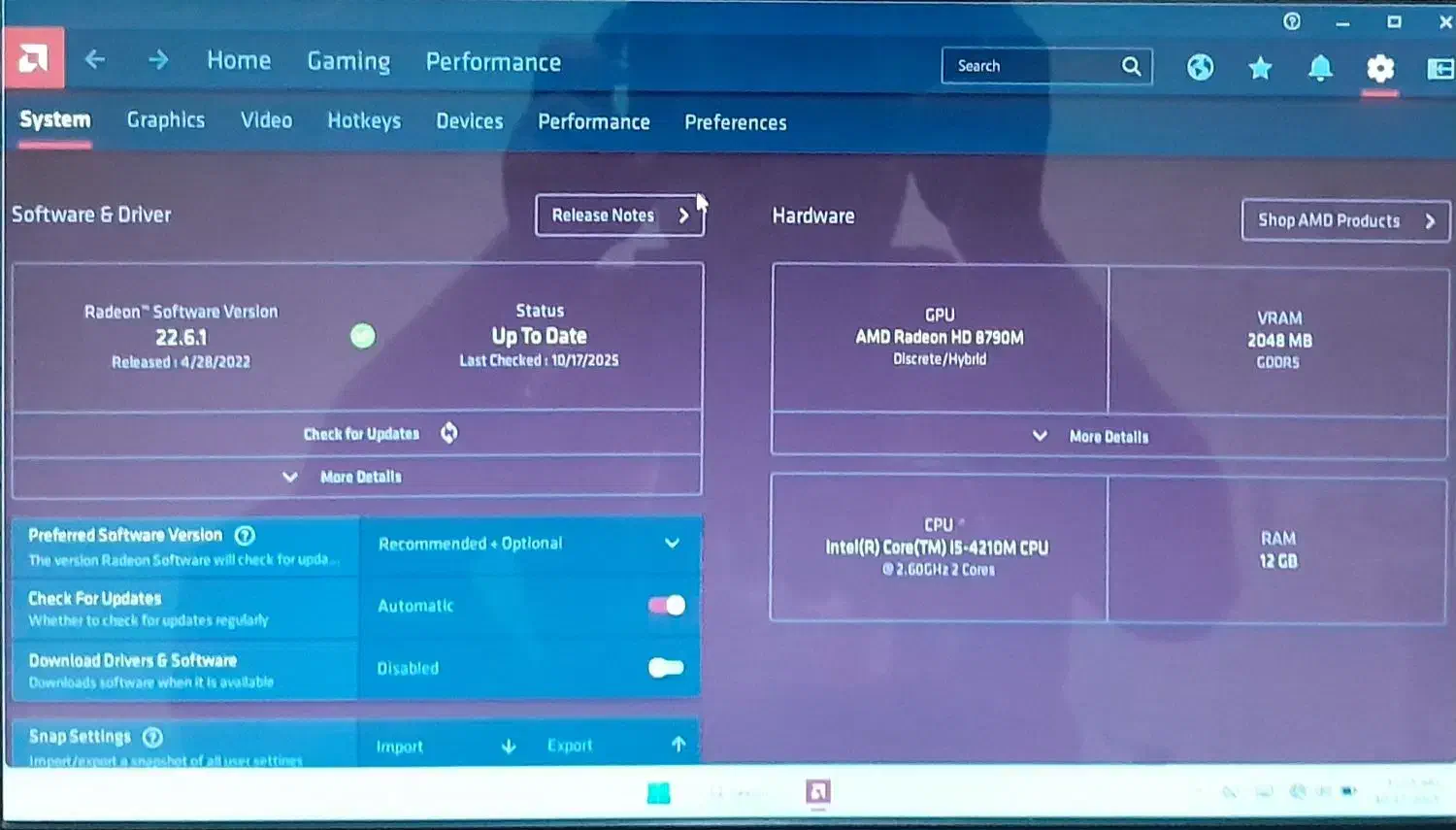The width and height of the screenshot is (1456, 830).
Task: Click the magnifier icon in the search box
Action: pyautogui.click(x=1131, y=66)
